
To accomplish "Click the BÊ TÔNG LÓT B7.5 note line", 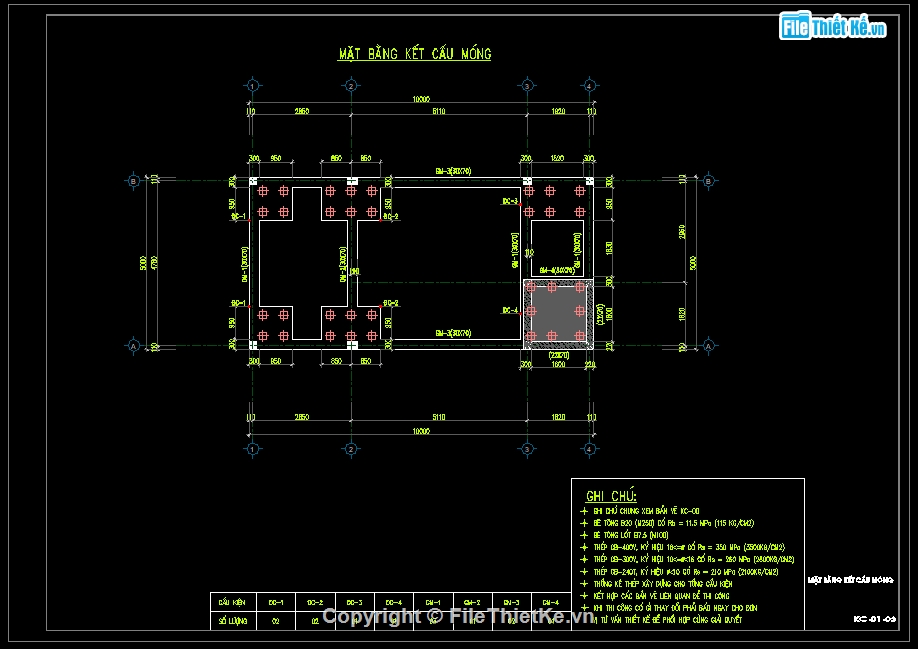I will coord(631,535).
